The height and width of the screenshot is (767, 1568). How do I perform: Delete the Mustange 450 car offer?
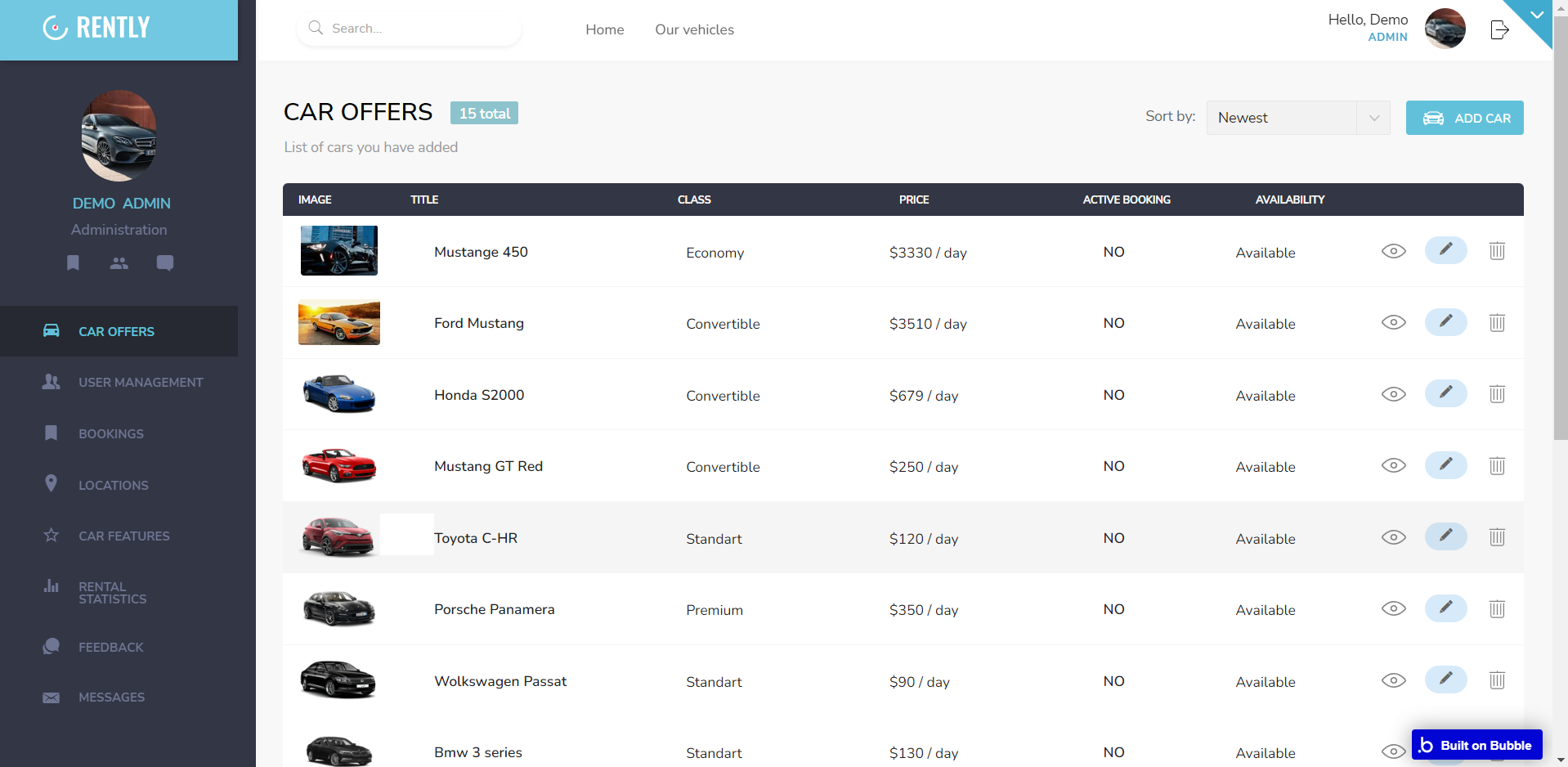(1497, 251)
